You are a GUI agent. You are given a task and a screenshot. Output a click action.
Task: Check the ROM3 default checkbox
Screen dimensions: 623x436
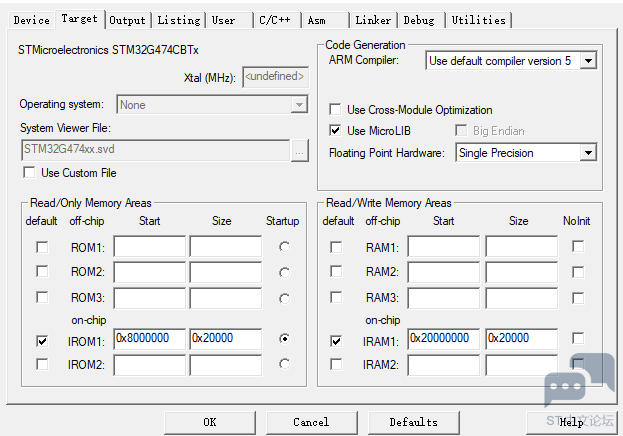[42, 297]
